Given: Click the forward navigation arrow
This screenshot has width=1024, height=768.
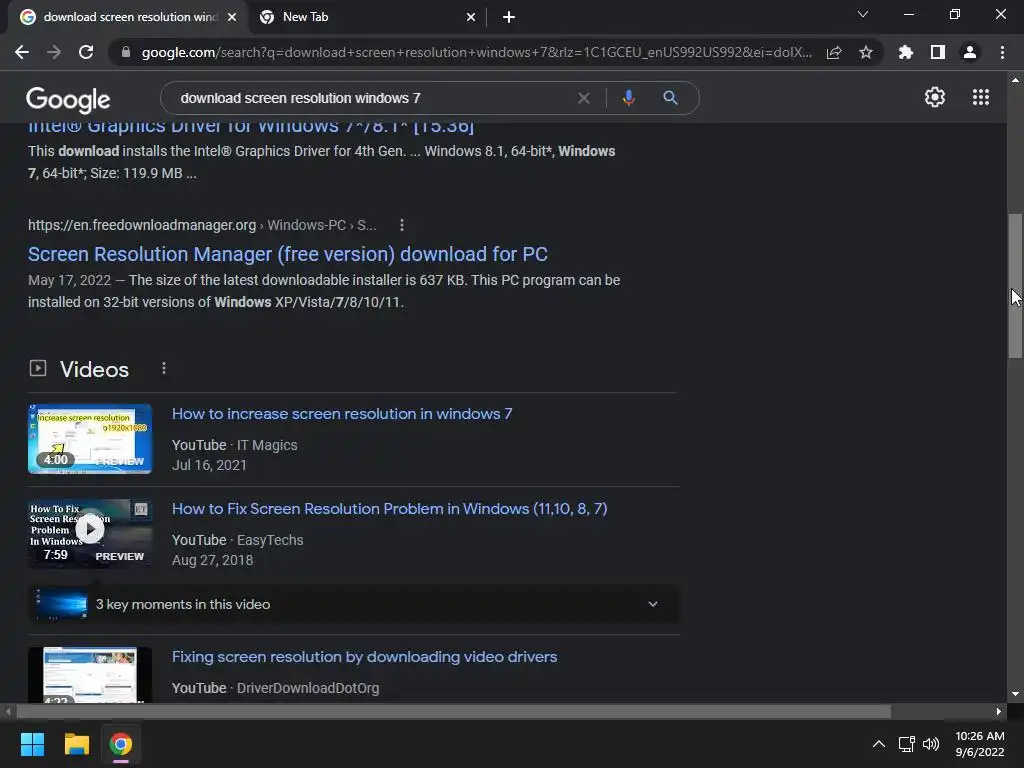Looking at the screenshot, I should pyautogui.click(x=54, y=52).
